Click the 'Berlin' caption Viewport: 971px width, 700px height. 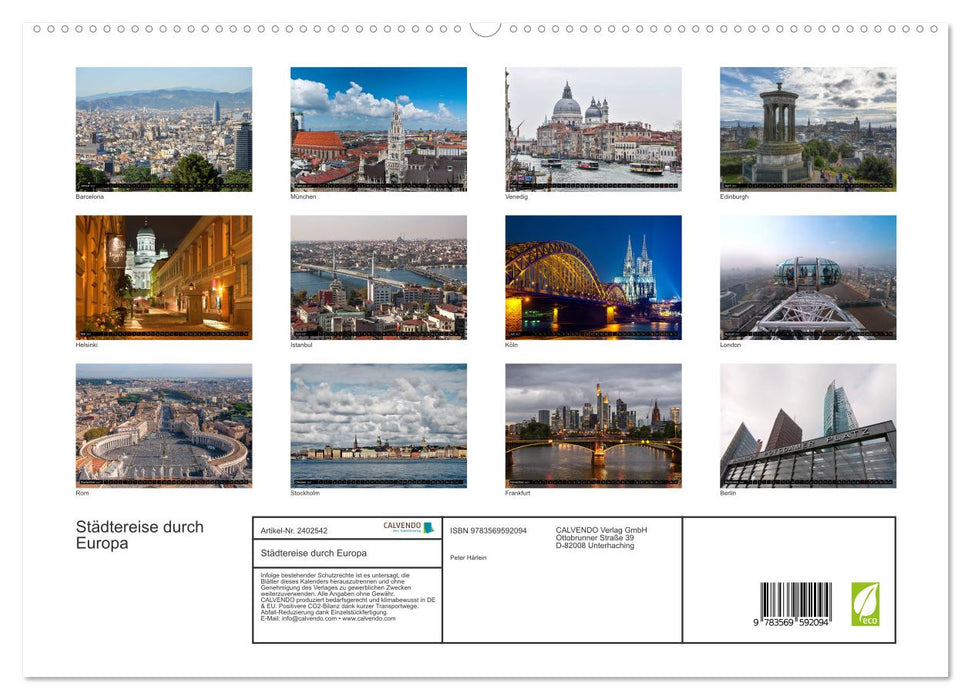coord(728,493)
